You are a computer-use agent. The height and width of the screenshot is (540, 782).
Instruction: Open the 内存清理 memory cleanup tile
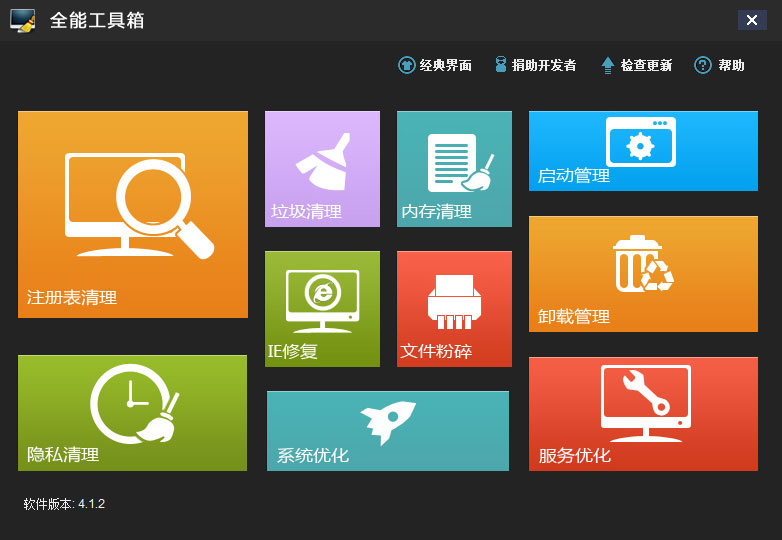[x=454, y=169]
